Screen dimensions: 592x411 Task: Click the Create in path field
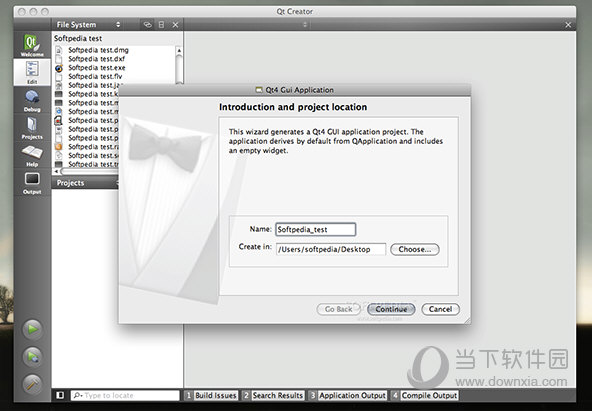coord(331,249)
